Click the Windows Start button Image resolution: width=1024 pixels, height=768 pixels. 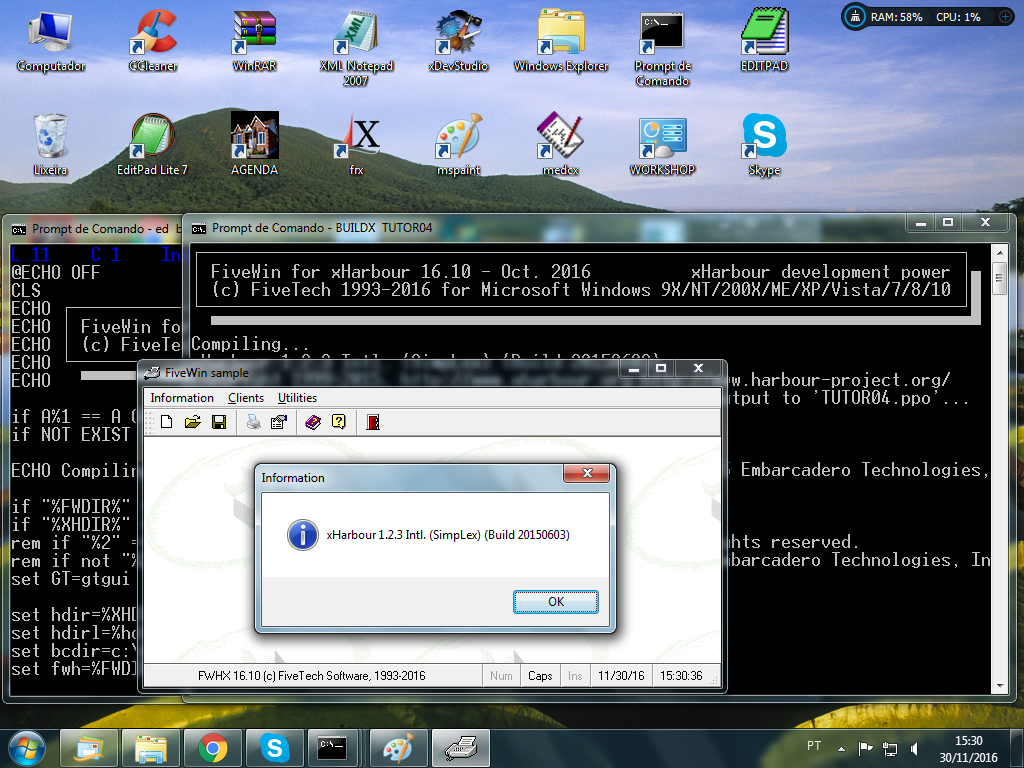(x=25, y=747)
